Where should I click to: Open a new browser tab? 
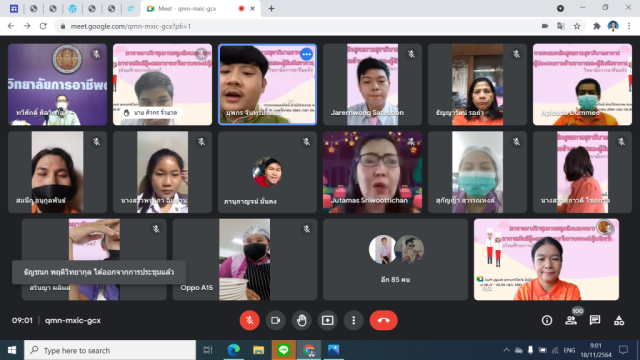[271, 9]
